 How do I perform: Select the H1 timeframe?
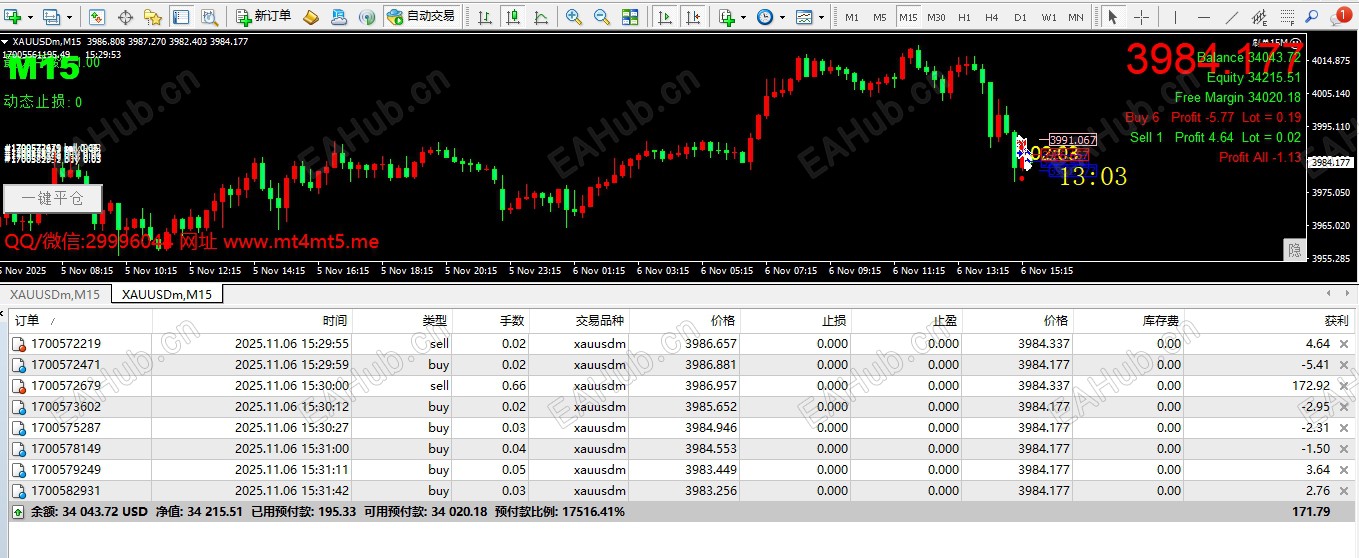pyautogui.click(x=964, y=17)
